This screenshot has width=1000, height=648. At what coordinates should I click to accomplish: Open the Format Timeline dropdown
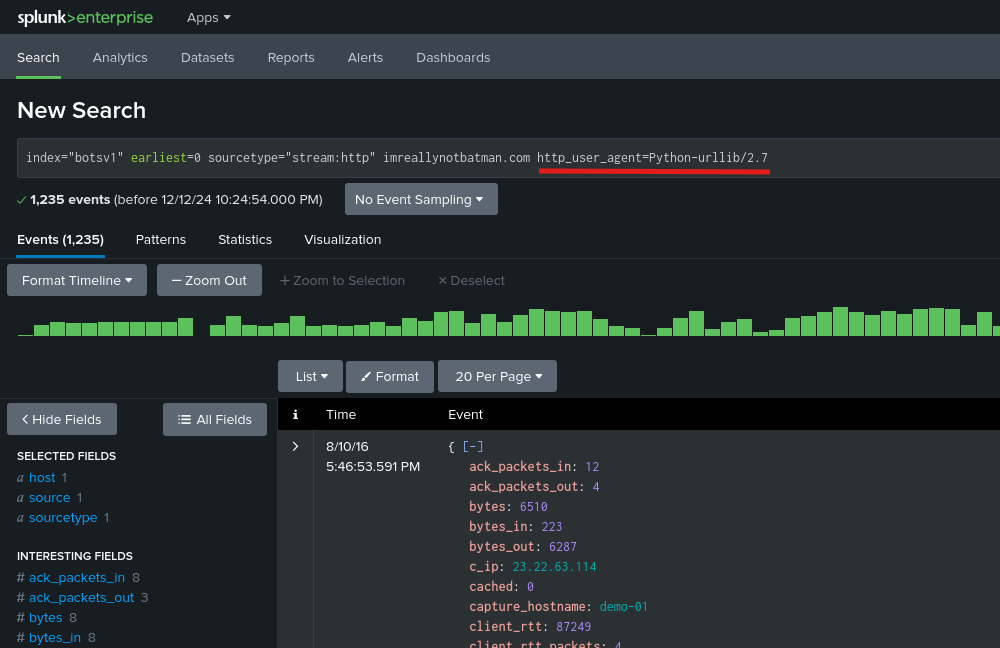click(77, 281)
